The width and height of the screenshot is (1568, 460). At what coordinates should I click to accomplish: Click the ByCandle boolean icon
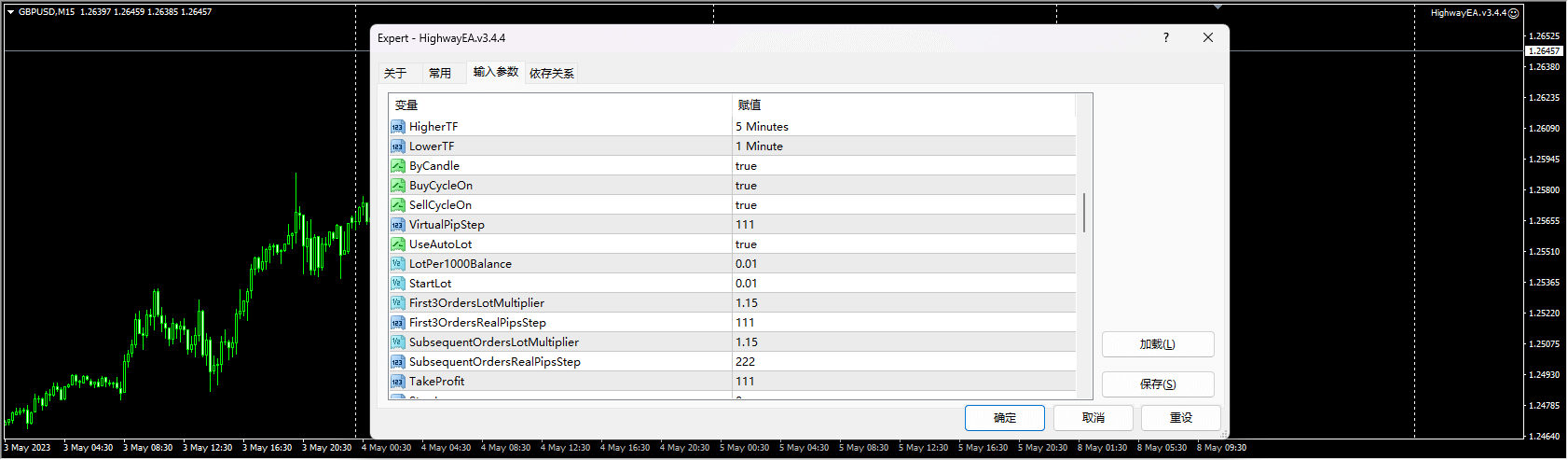(398, 166)
